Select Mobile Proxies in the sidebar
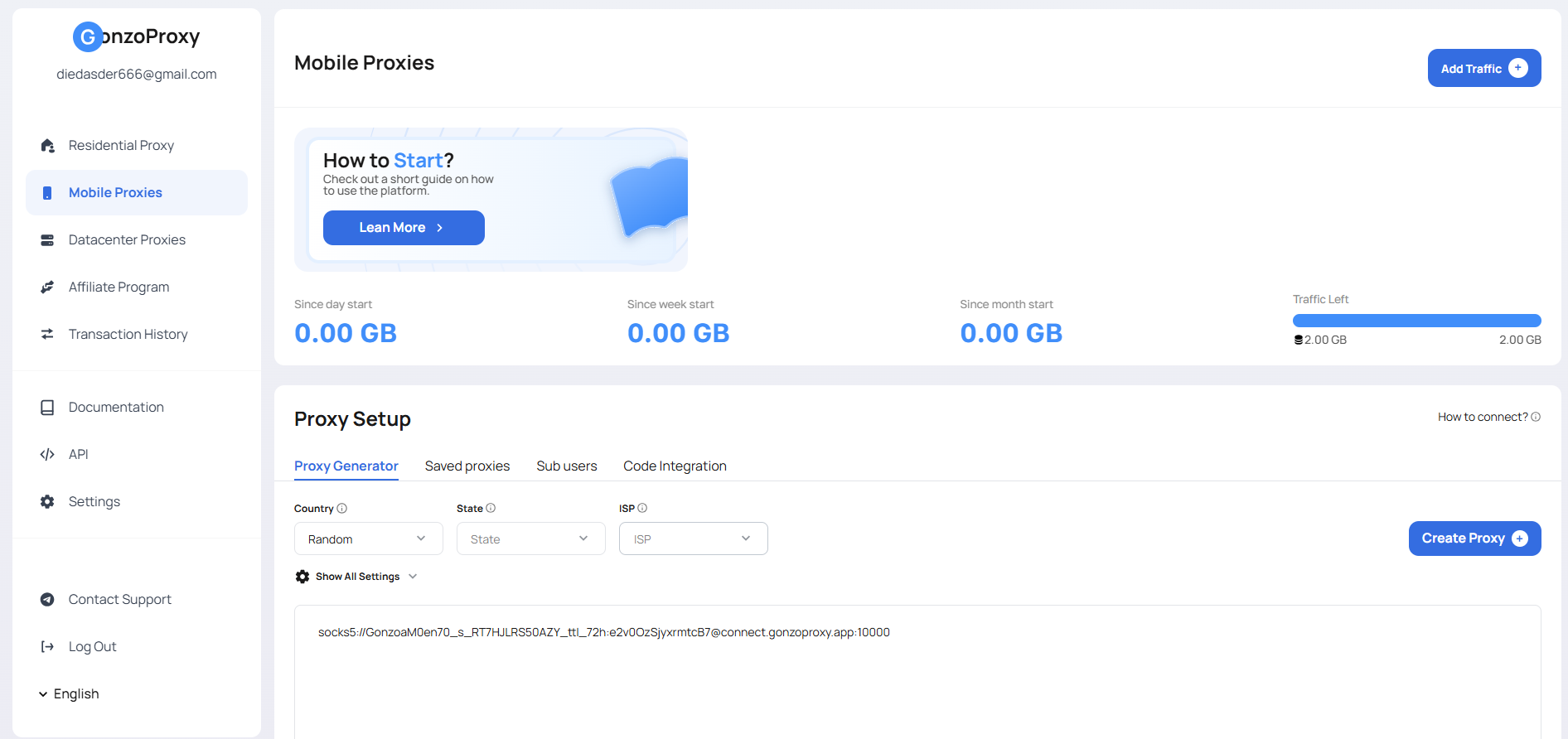Image resolution: width=1568 pixels, height=739 pixels. pos(137,193)
